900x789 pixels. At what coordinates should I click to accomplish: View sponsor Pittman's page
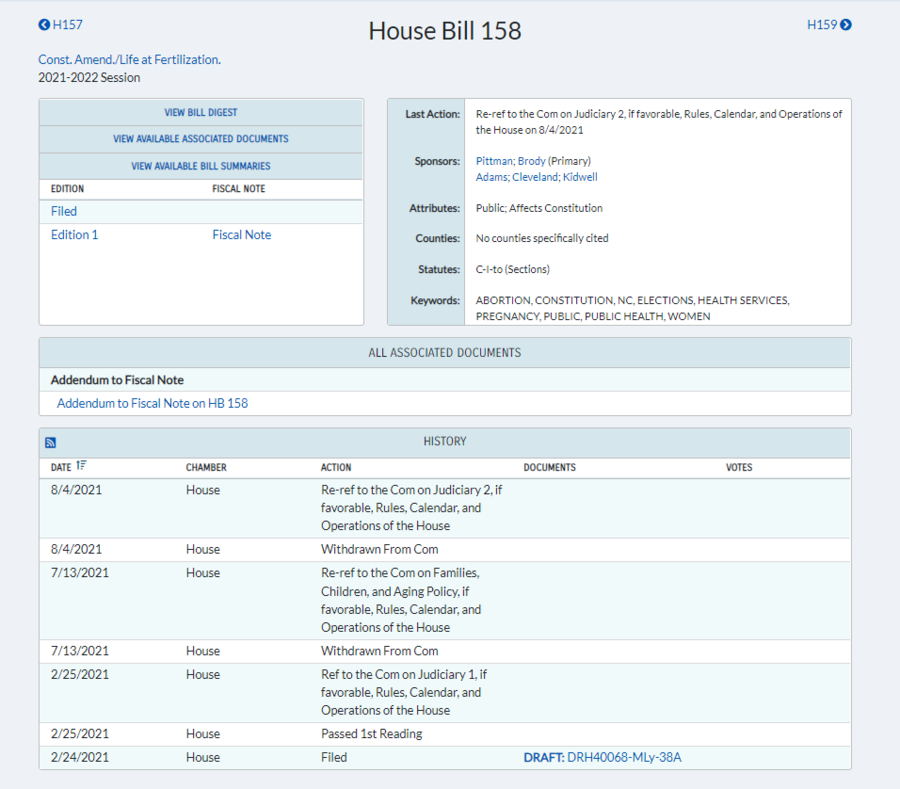[494, 161]
